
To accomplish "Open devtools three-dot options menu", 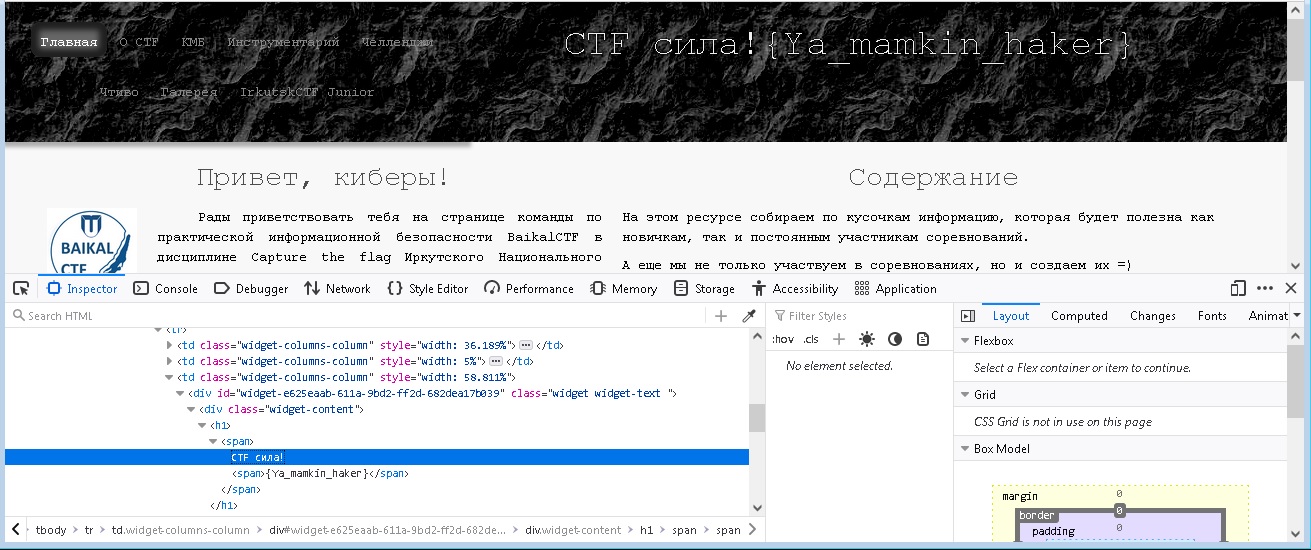I will tap(1265, 288).
